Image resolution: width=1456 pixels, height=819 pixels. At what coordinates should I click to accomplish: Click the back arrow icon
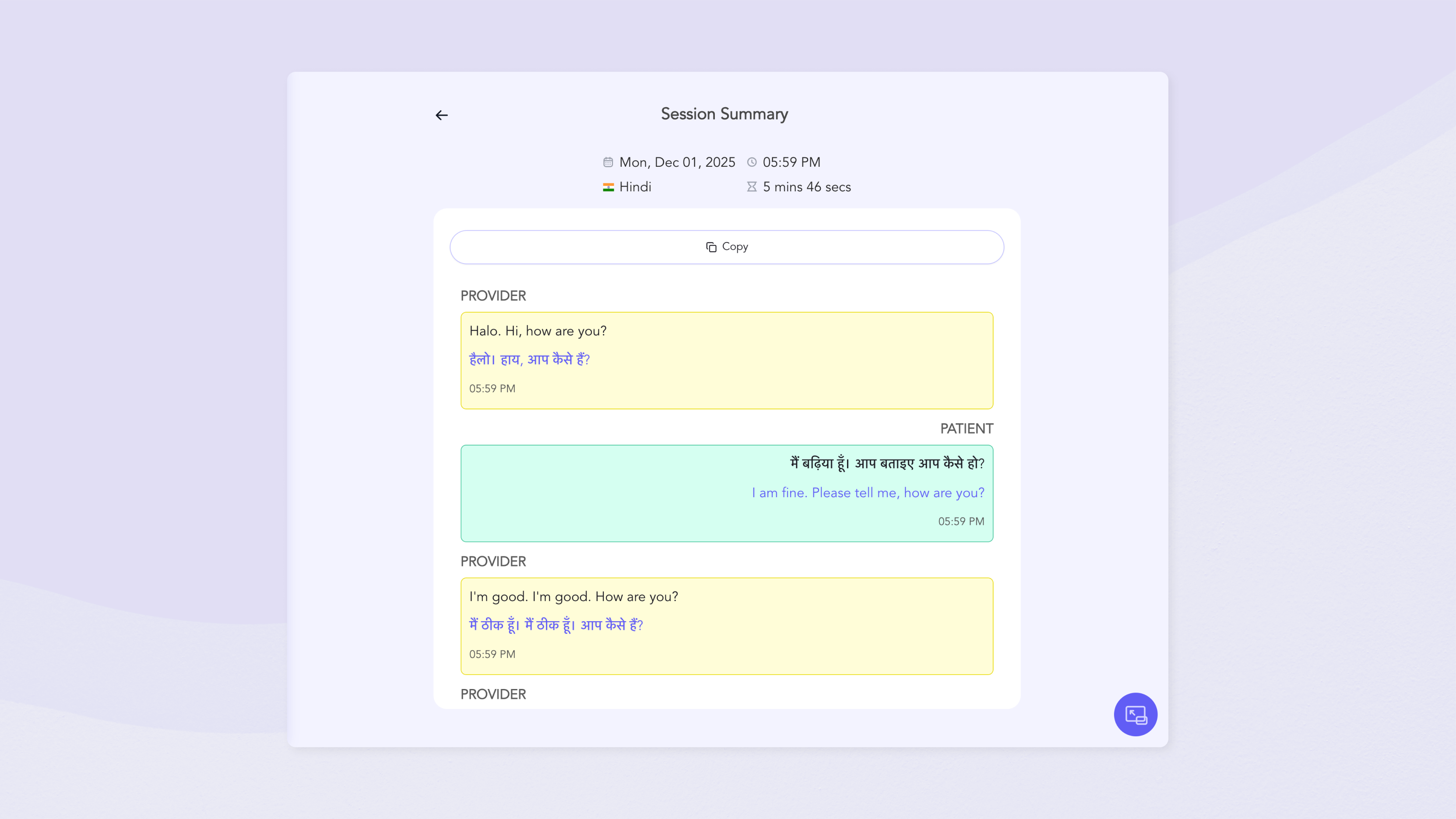[441, 115]
